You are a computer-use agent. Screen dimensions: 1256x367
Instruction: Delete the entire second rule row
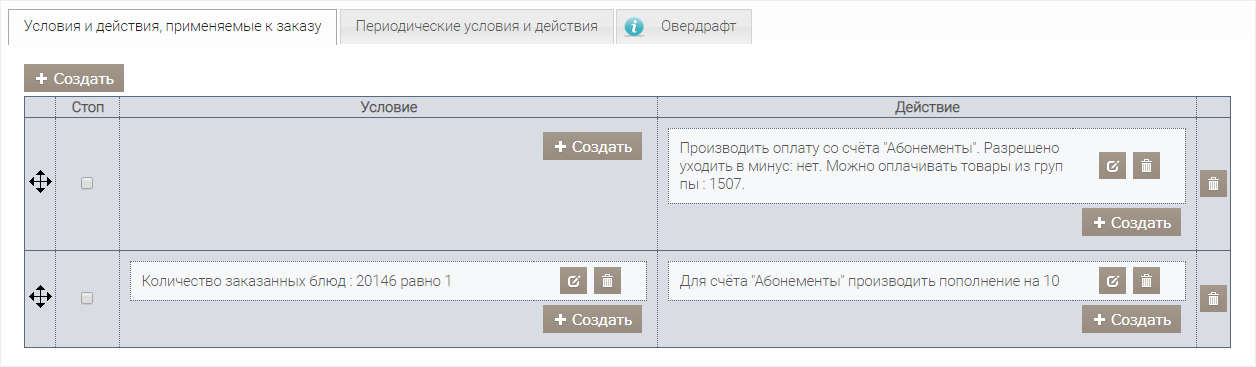1213,298
